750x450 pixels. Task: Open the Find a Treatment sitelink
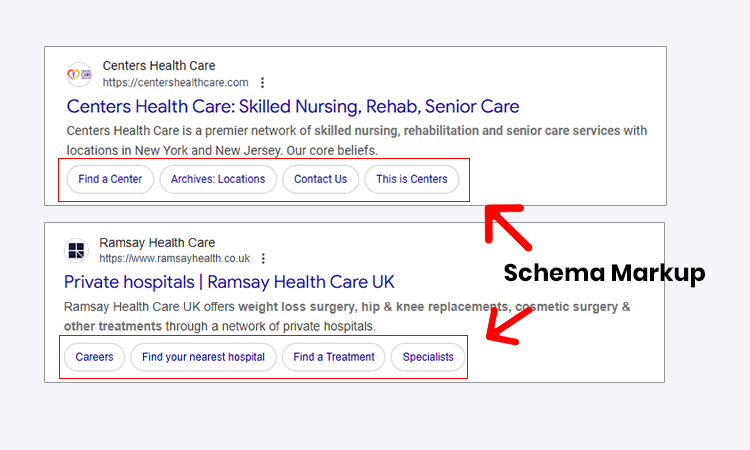333,357
